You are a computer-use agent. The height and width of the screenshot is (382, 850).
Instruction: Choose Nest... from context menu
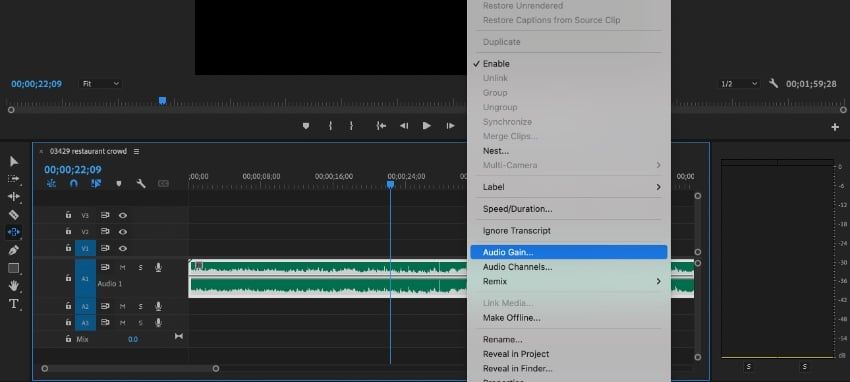pos(569,151)
